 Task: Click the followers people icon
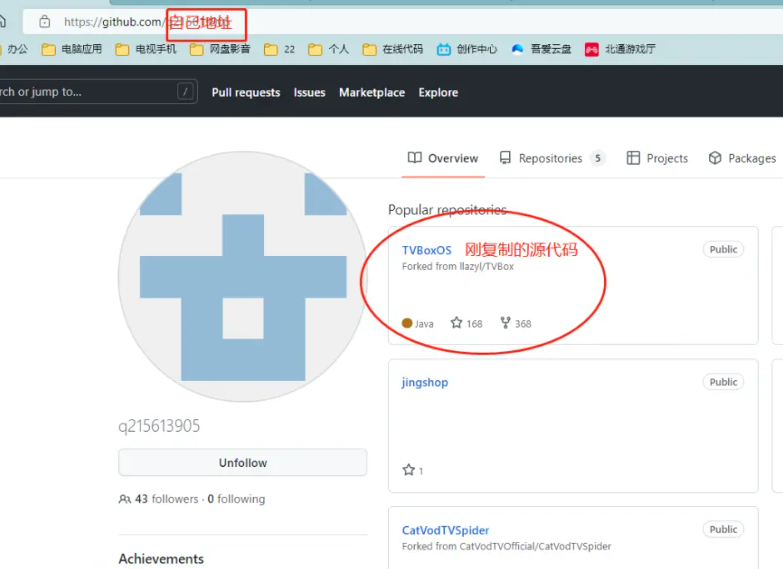(x=125, y=499)
